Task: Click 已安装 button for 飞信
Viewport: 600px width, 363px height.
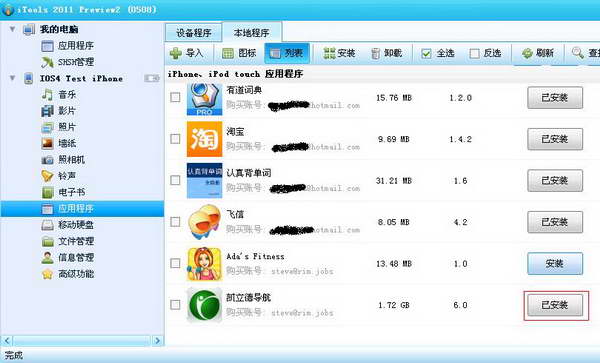Action: [555, 222]
